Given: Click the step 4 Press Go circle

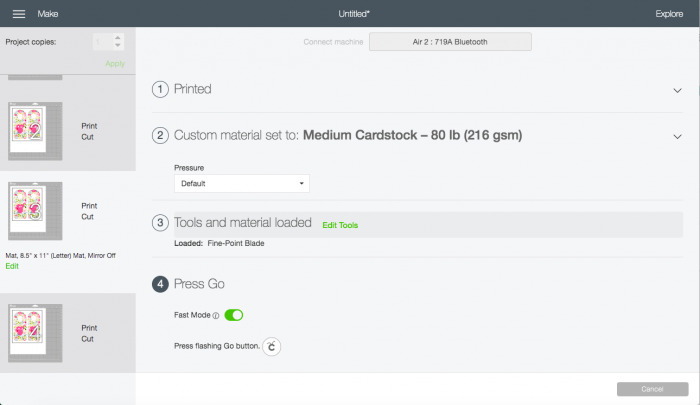Looking at the screenshot, I should 160,284.
